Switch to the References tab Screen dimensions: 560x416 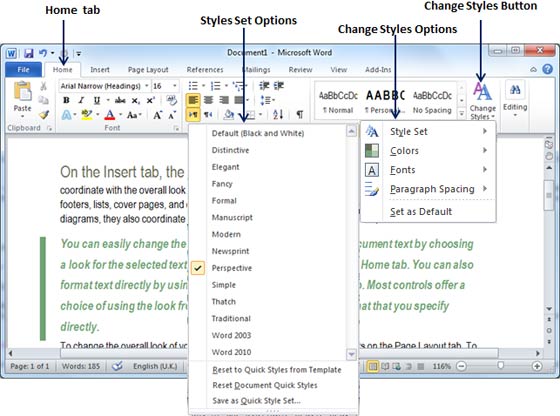205,70
